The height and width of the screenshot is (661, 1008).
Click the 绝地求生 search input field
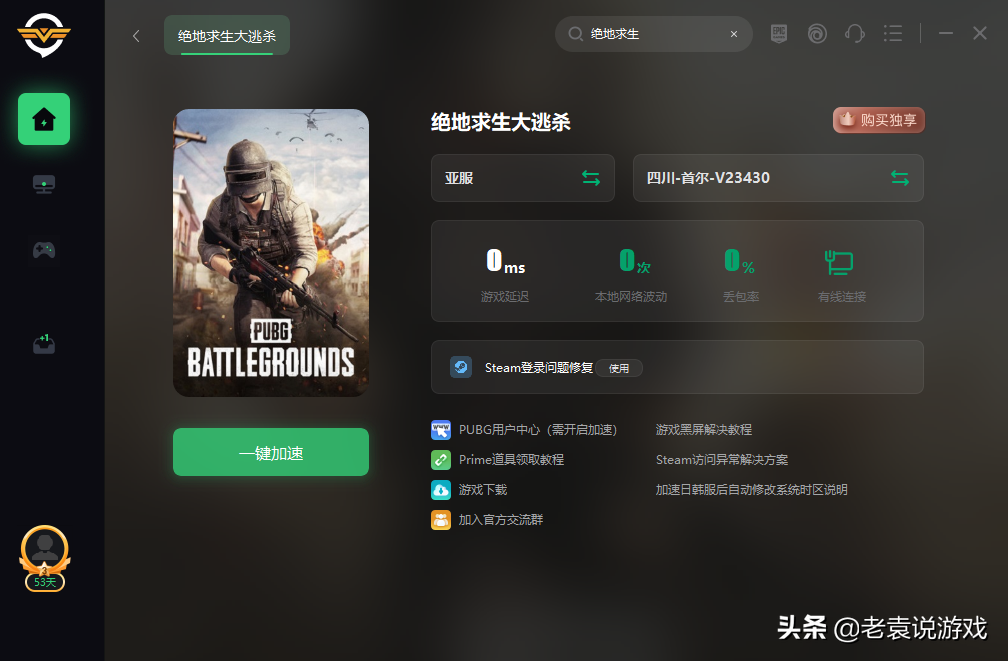[x=650, y=34]
